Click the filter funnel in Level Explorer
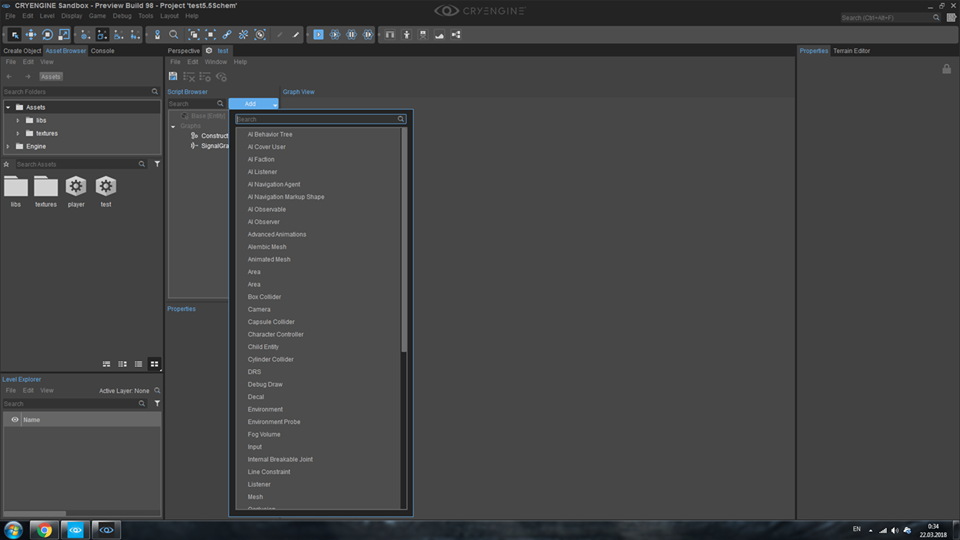Image resolution: width=960 pixels, height=540 pixels. pos(157,403)
